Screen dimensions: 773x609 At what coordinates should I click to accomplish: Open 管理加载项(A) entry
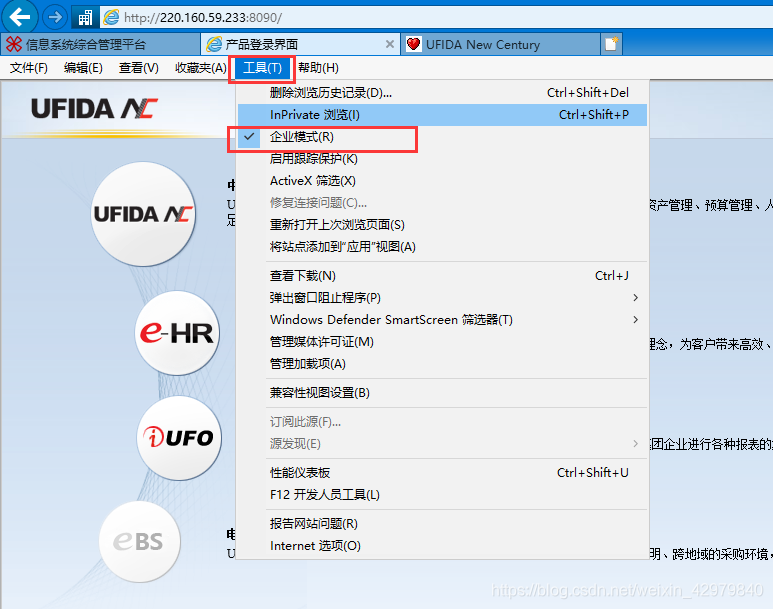(x=442, y=364)
